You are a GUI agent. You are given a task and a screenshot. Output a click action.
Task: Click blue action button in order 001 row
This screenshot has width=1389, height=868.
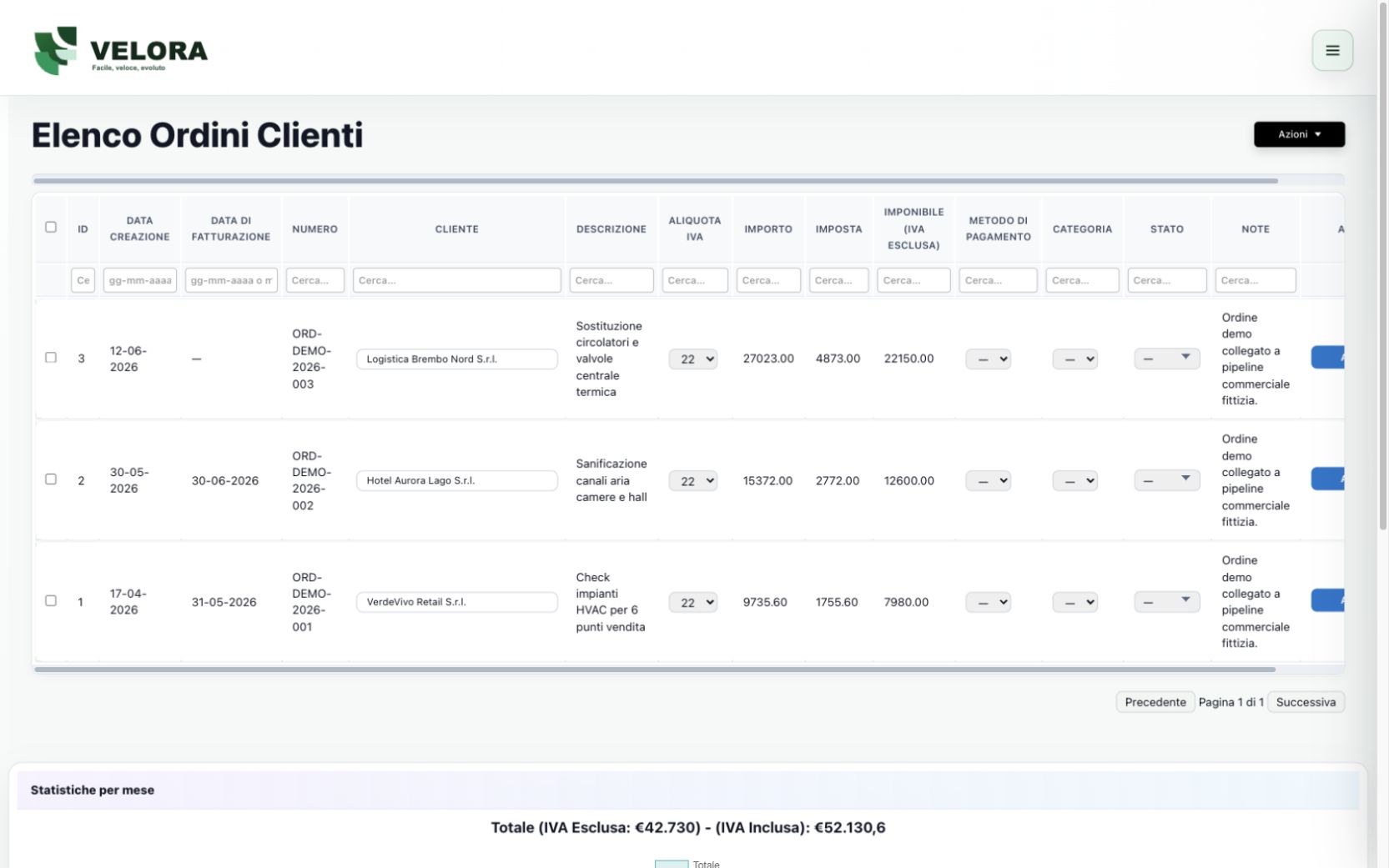pos(1328,600)
